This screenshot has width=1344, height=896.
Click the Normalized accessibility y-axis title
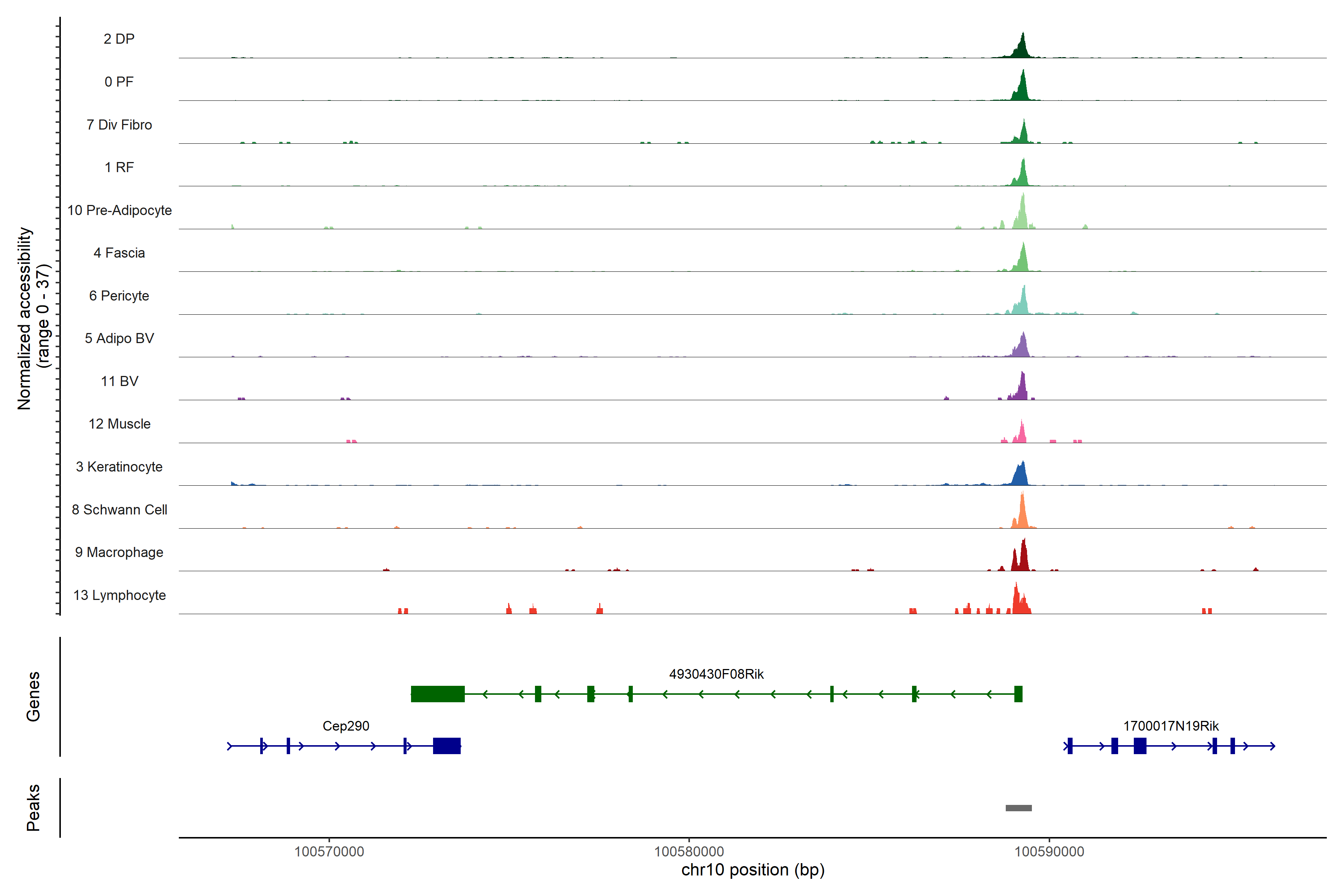(x=24, y=318)
